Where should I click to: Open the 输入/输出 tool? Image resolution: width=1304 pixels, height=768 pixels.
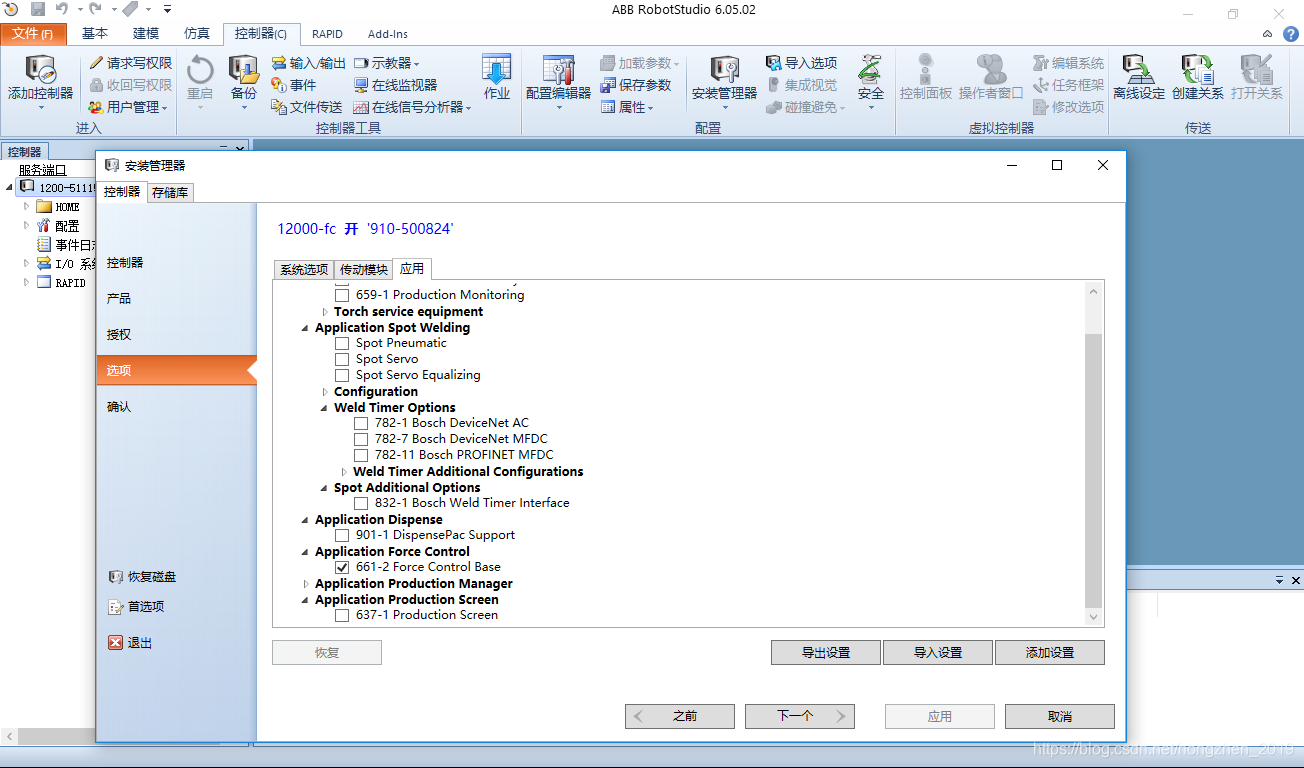click(309, 63)
